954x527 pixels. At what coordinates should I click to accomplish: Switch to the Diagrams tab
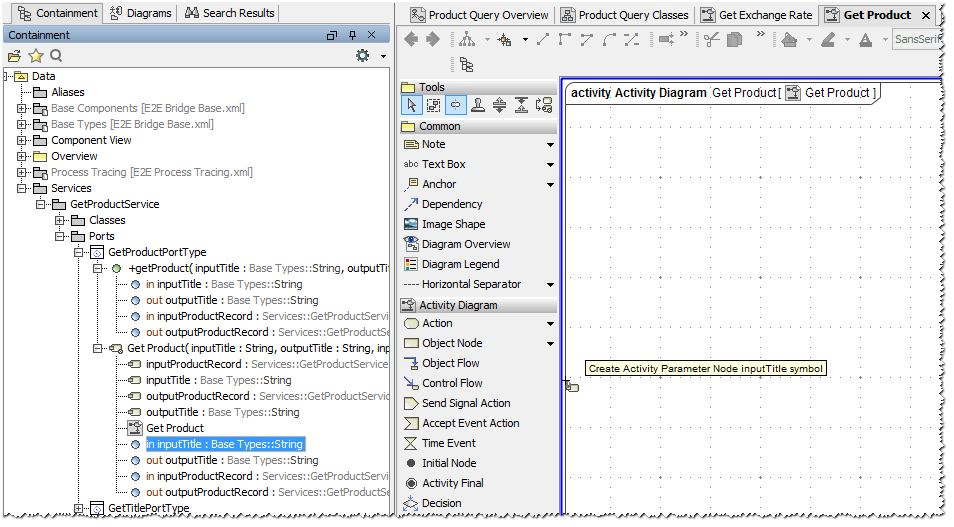(142, 13)
